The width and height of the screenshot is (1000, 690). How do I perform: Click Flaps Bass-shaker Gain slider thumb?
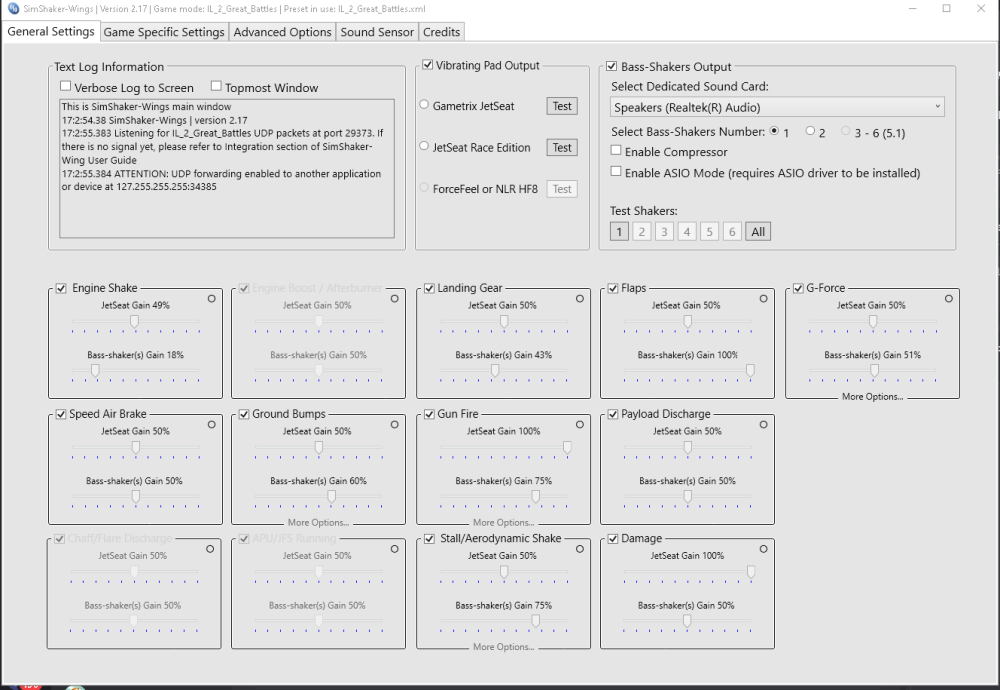tap(750, 371)
